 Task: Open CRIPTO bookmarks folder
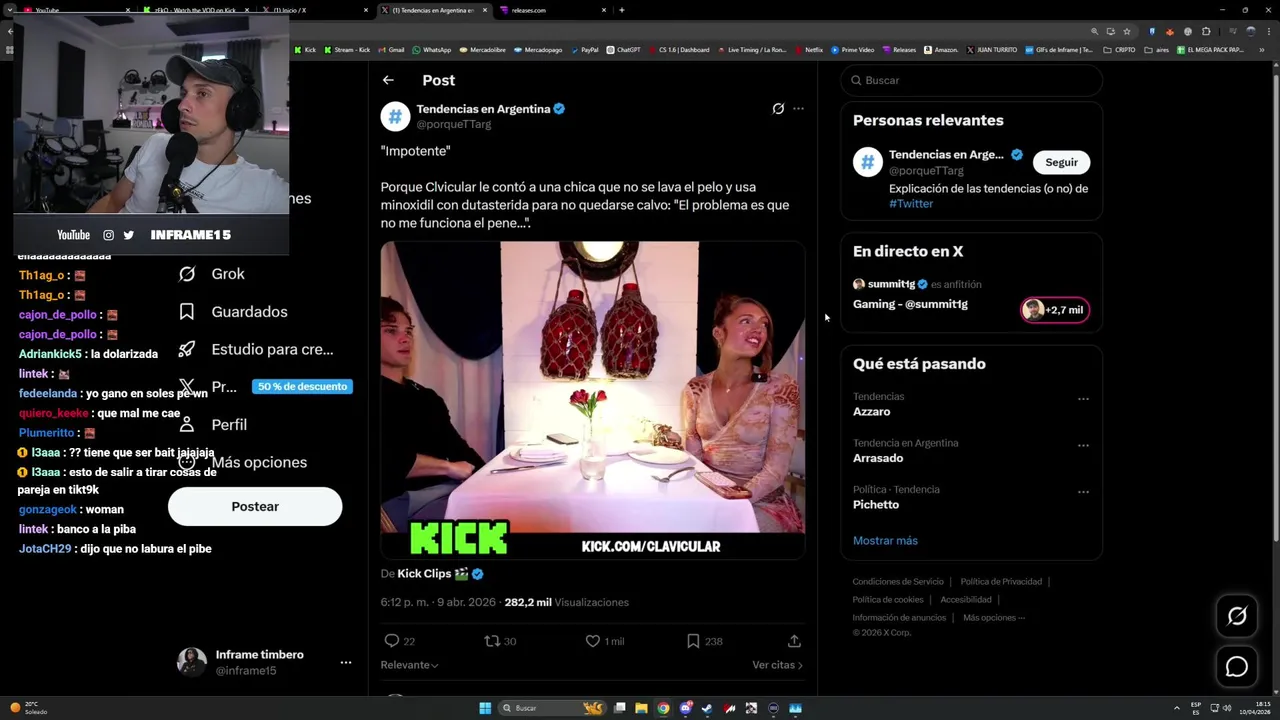(x=1119, y=50)
